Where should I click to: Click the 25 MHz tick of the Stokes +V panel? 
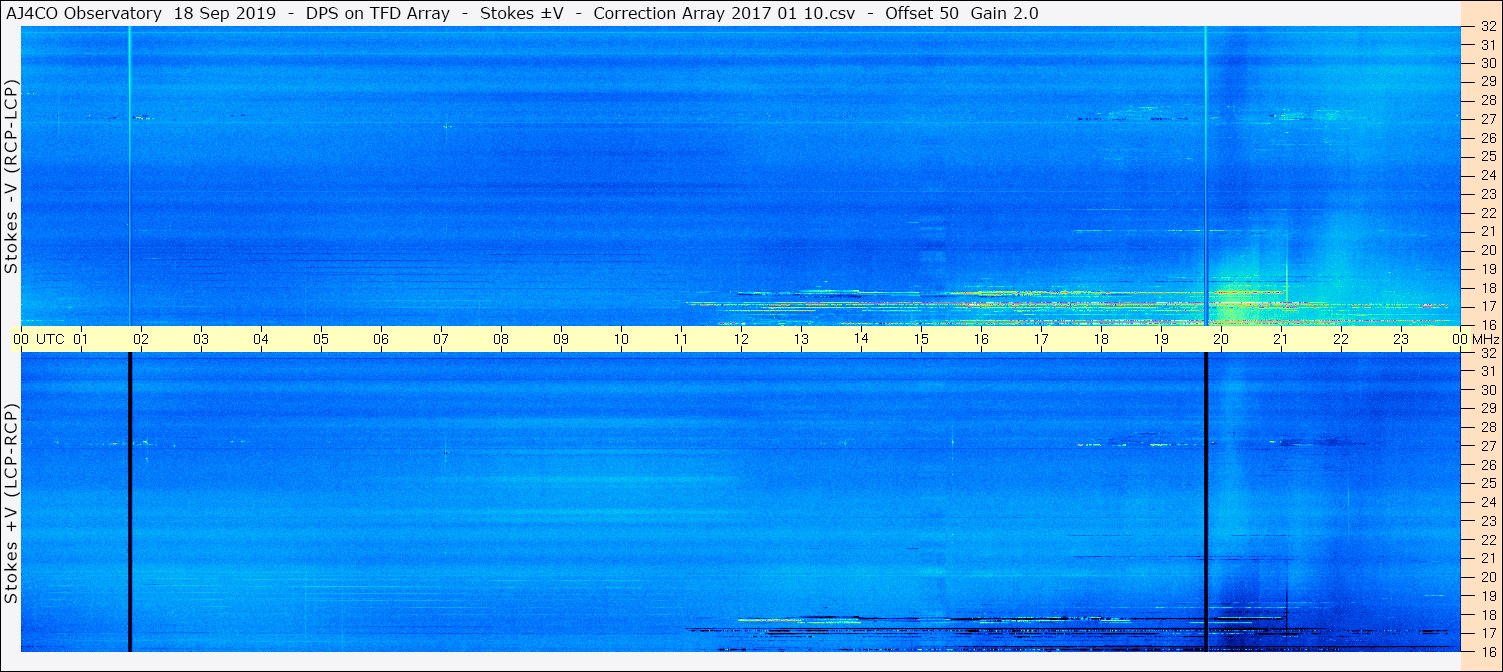[x=1488, y=483]
